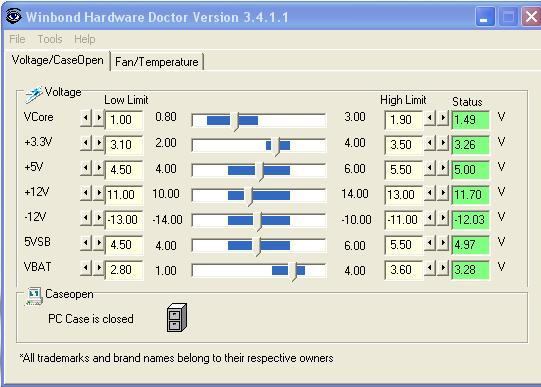541x387 pixels.
Task: Decrease the VCore high limit
Action: [x=430, y=119]
